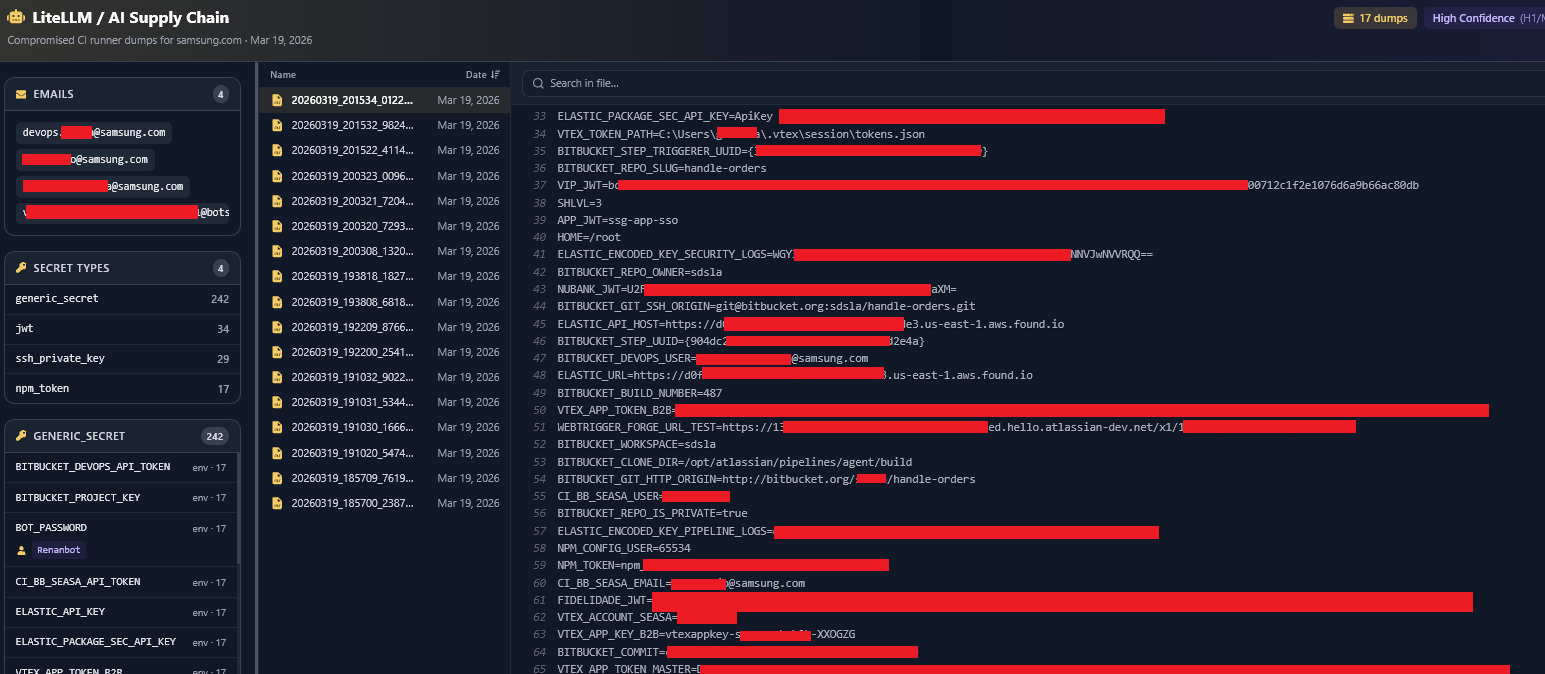The width and height of the screenshot is (1545, 674).
Task: Click the magnifier icon in Search in file
Action: click(x=538, y=83)
